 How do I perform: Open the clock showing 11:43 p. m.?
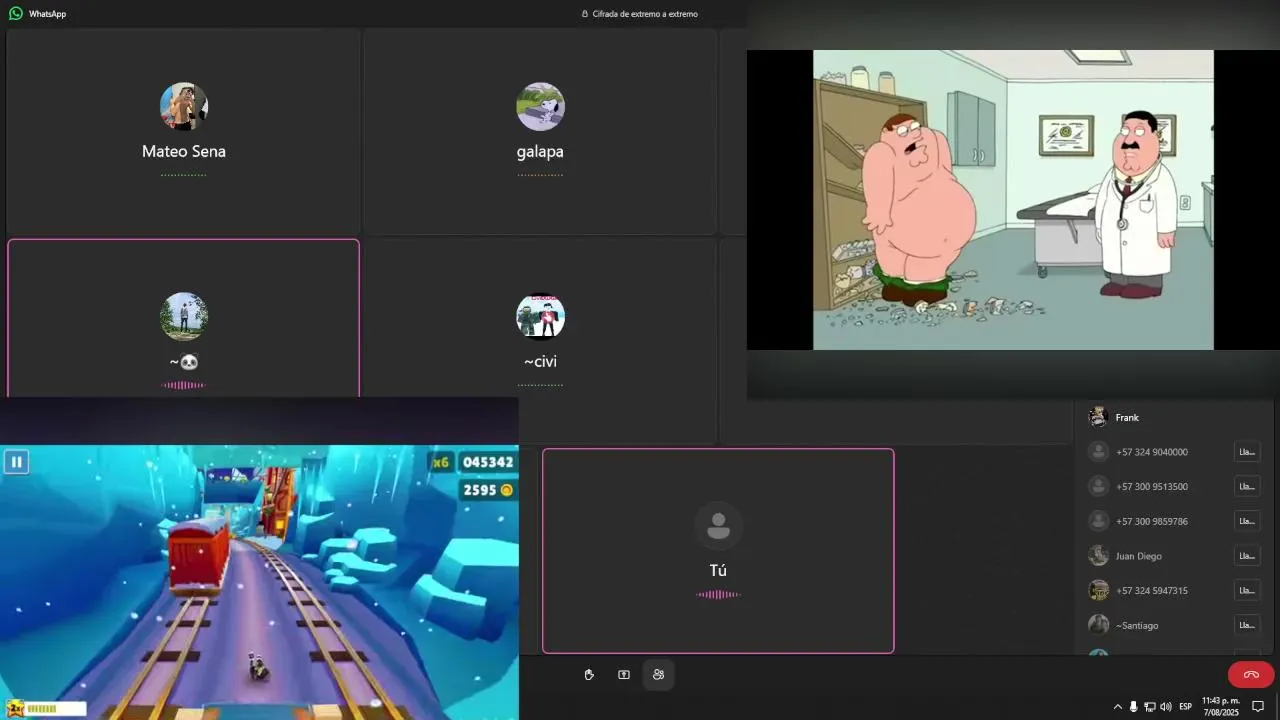1220,706
